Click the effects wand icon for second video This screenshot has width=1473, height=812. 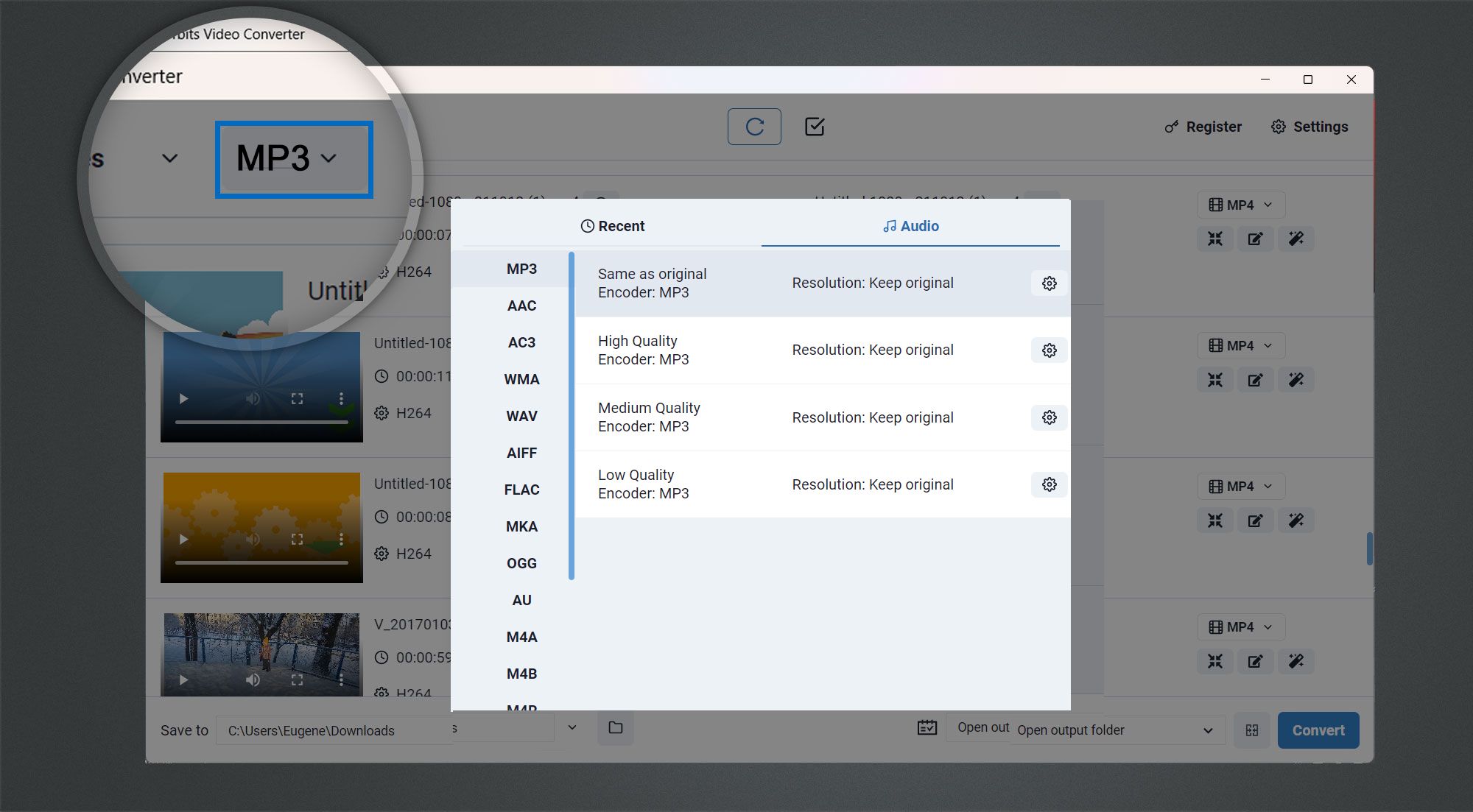click(1297, 380)
